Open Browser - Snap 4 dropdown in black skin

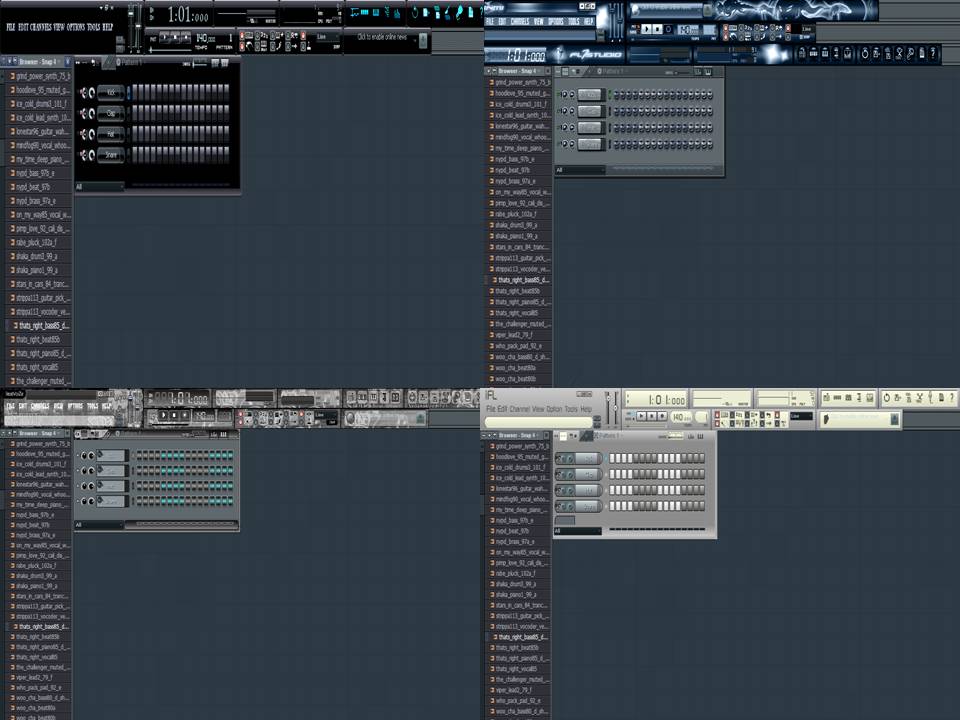coord(39,62)
